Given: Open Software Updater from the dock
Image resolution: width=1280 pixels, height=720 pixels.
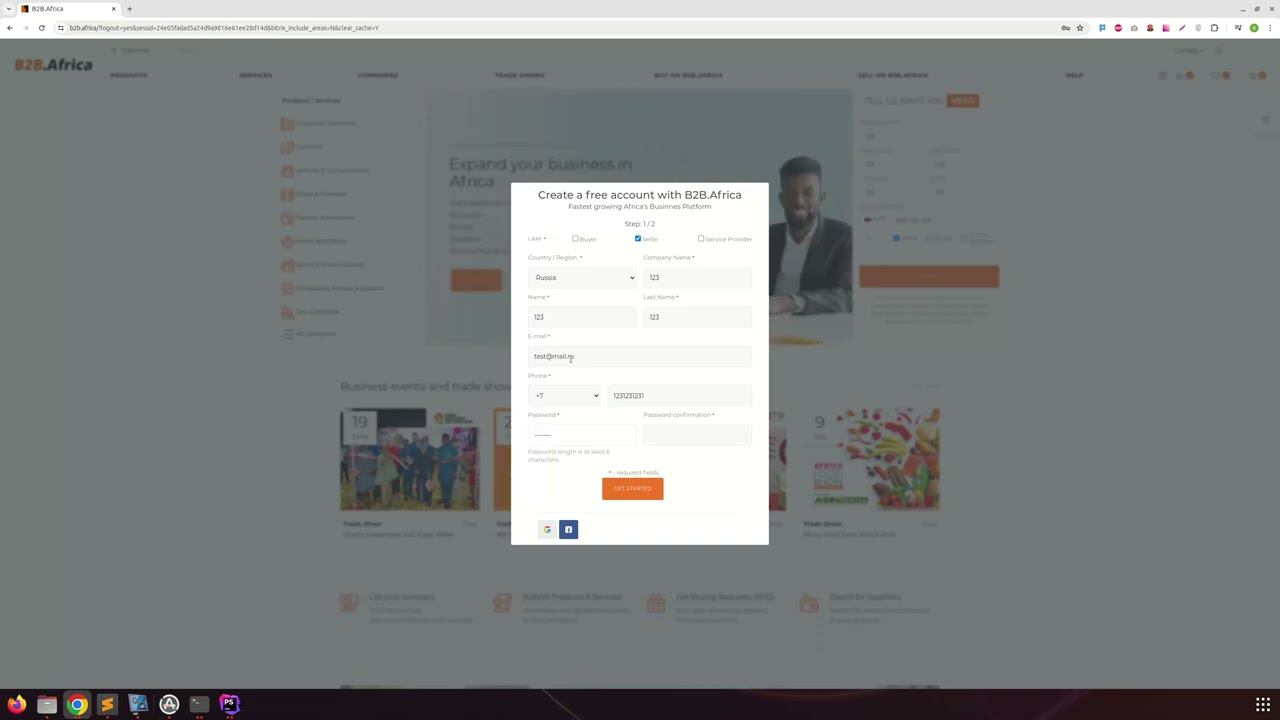Looking at the screenshot, I should point(169,704).
